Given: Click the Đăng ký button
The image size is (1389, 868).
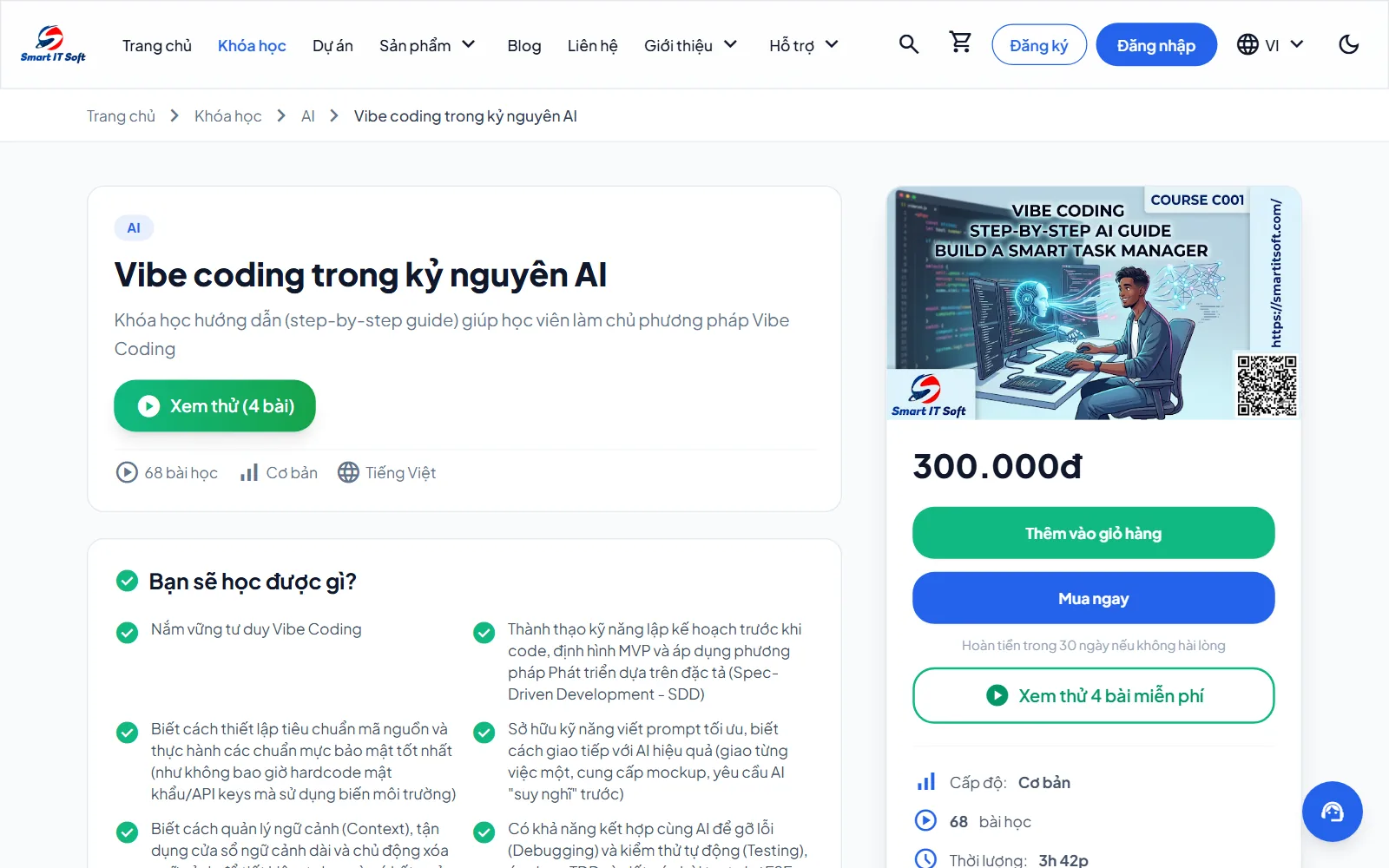Looking at the screenshot, I should click(1039, 45).
